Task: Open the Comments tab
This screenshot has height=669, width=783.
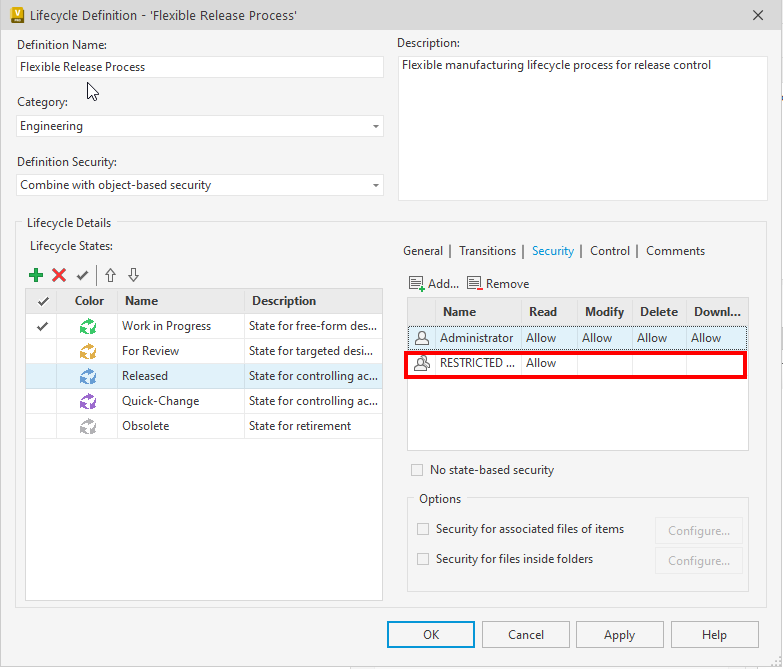Action: pos(675,251)
